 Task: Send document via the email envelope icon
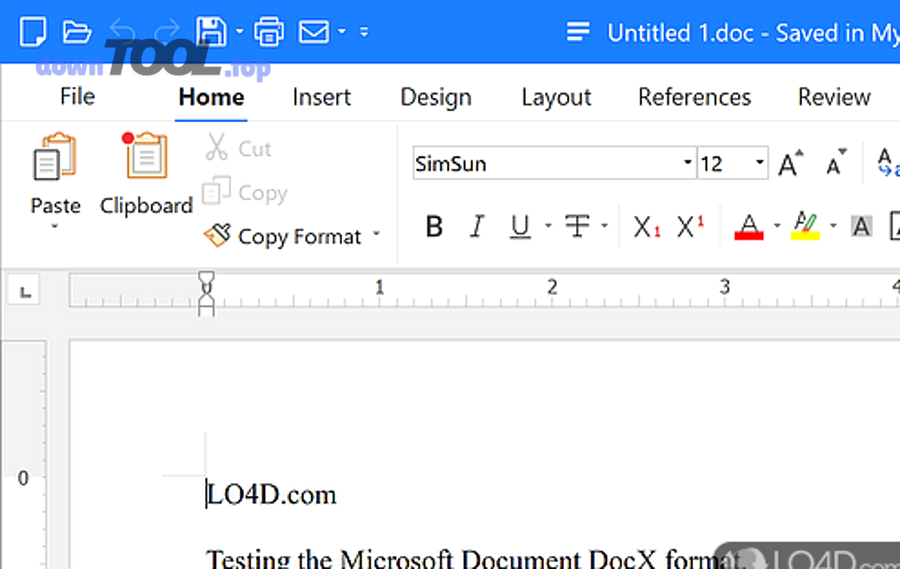coord(313,32)
